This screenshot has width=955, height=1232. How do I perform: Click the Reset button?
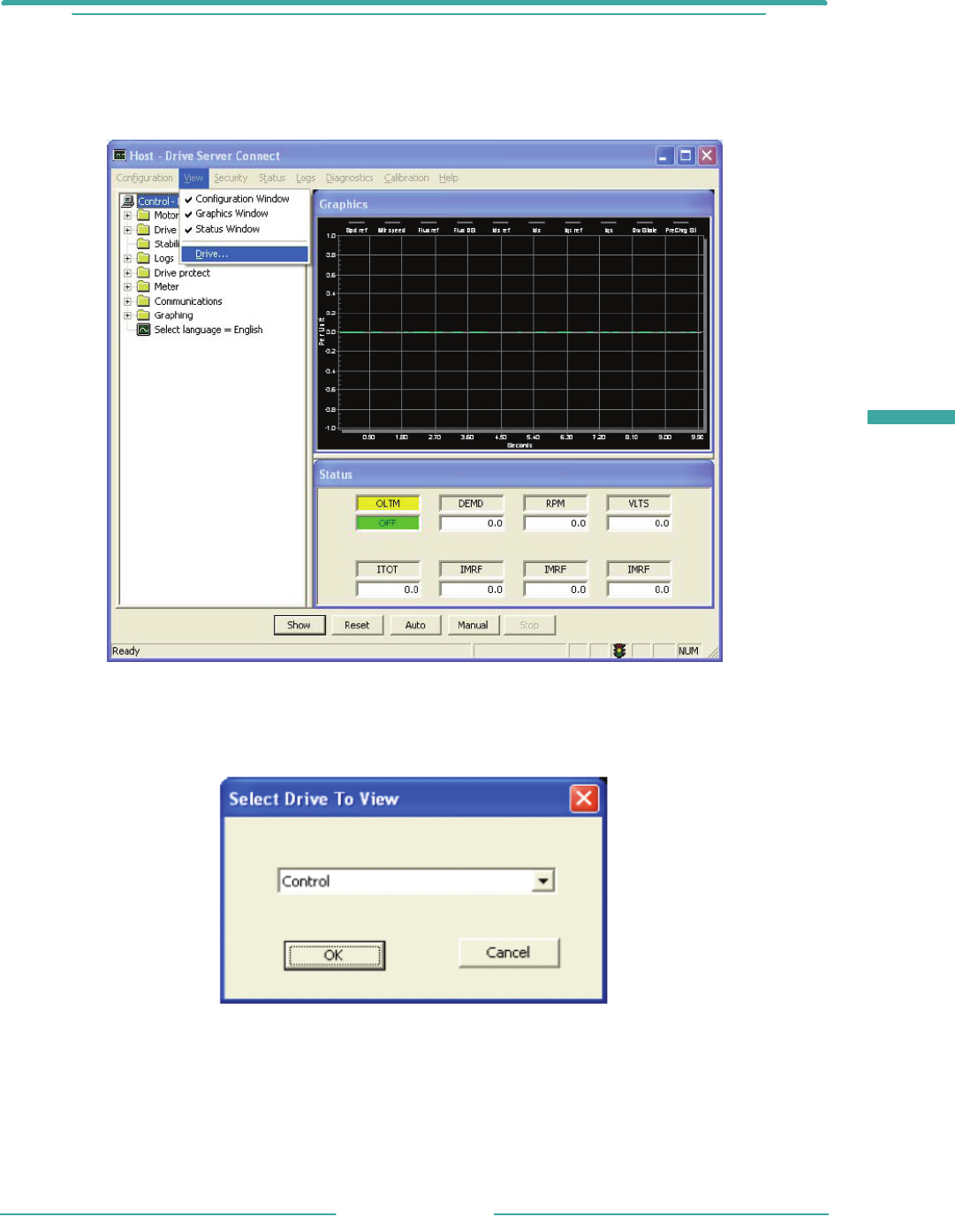[357, 625]
